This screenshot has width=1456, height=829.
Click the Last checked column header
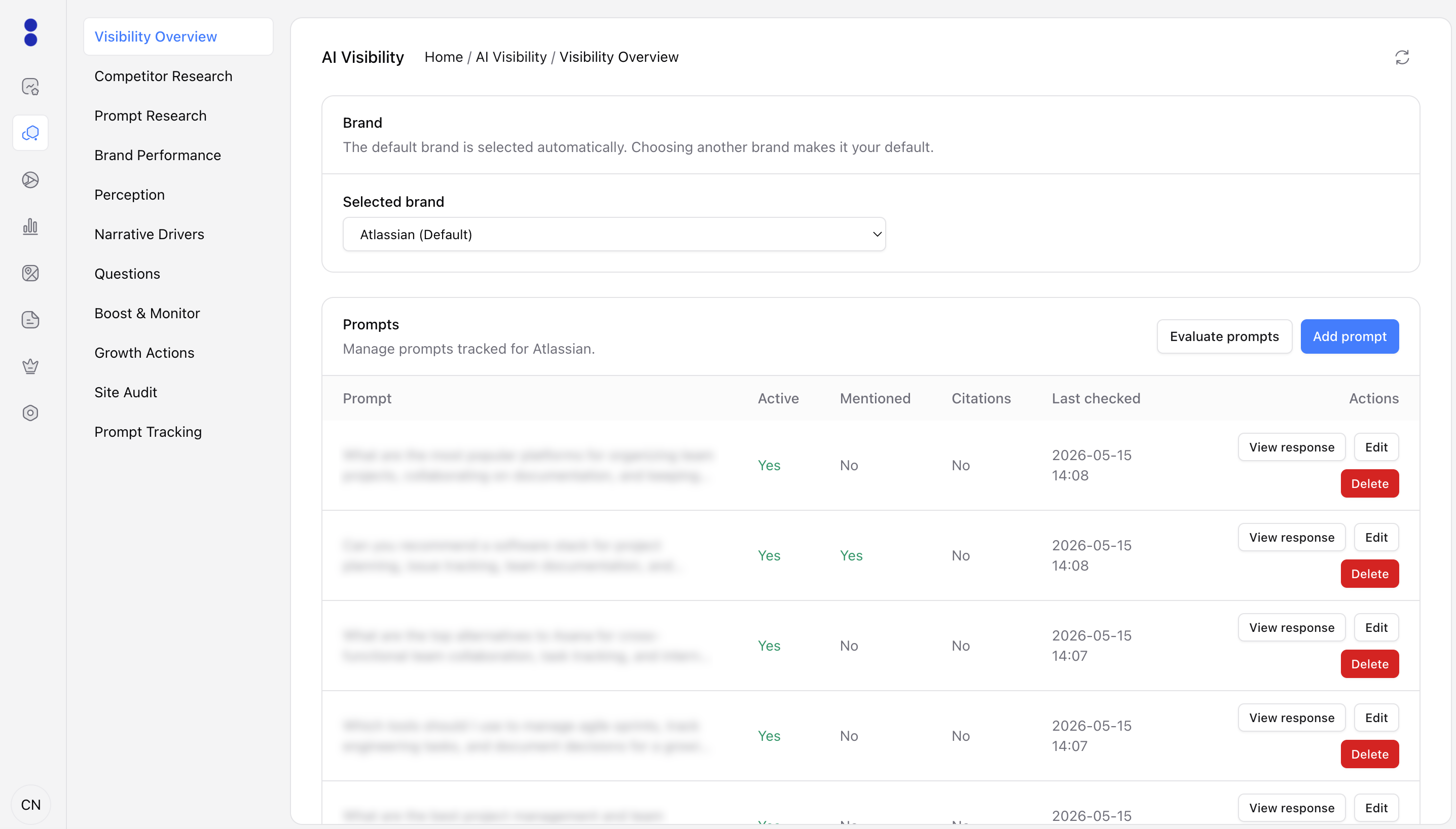pyautogui.click(x=1096, y=399)
